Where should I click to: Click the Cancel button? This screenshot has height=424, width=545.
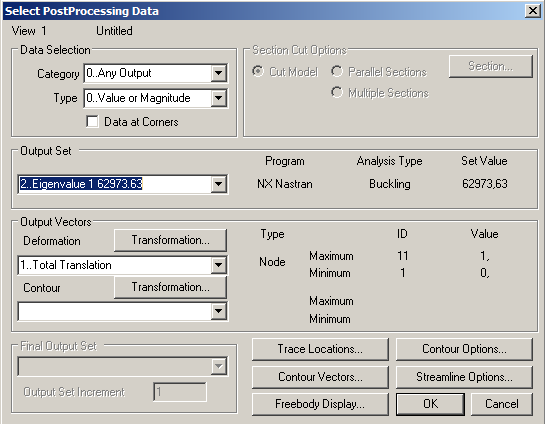tap(502, 404)
